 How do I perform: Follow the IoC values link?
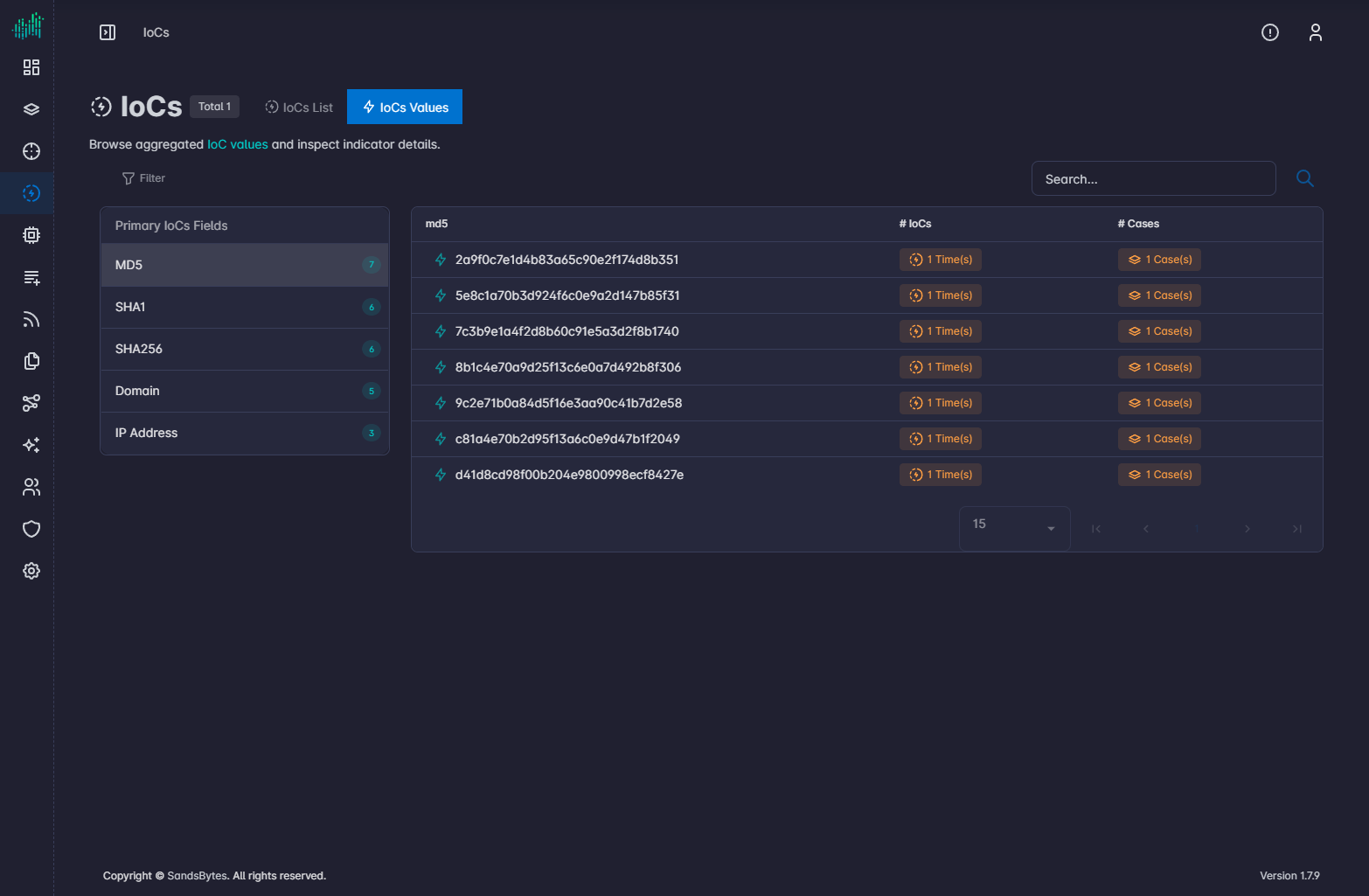(x=238, y=144)
